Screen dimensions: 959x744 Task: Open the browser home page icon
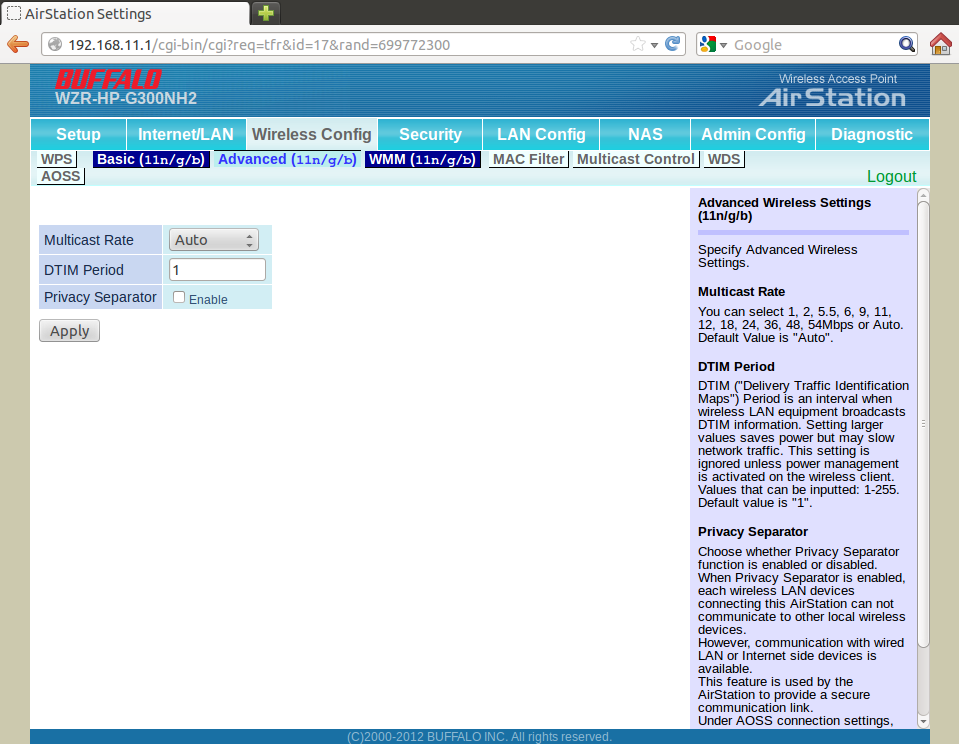(941, 44)
